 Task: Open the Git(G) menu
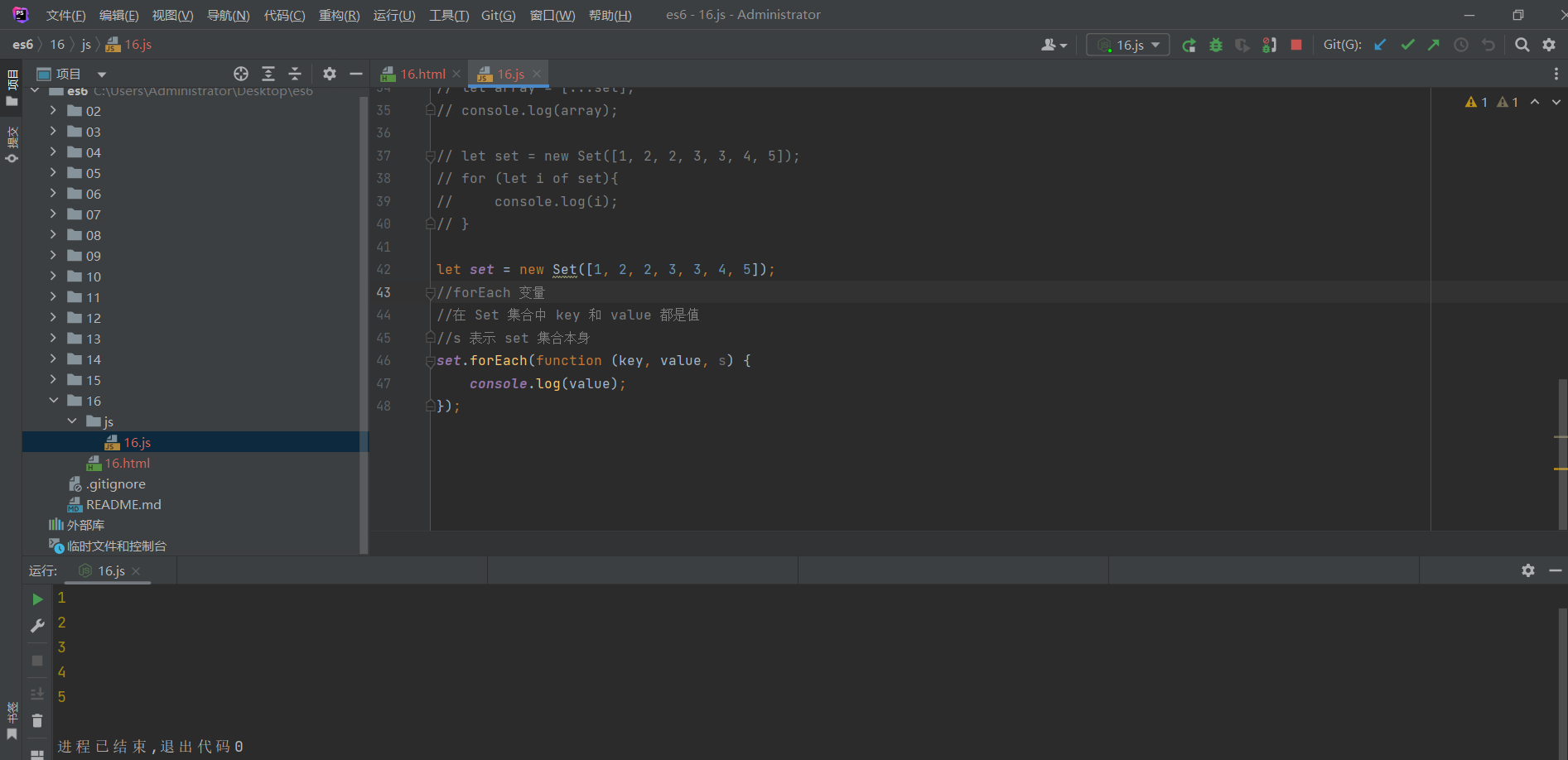coord(499,15)
